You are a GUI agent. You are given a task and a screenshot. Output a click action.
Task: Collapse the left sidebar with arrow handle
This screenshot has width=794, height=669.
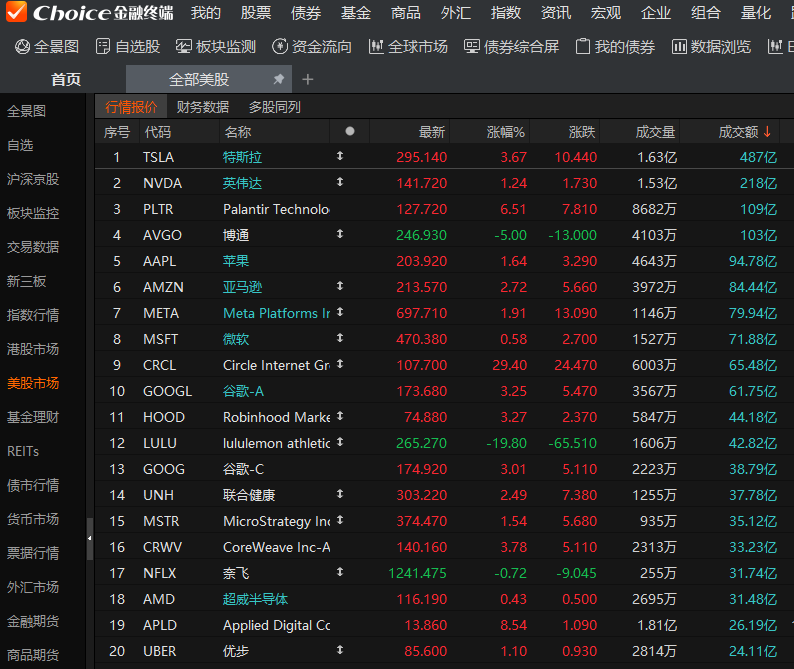pos(90,538)
